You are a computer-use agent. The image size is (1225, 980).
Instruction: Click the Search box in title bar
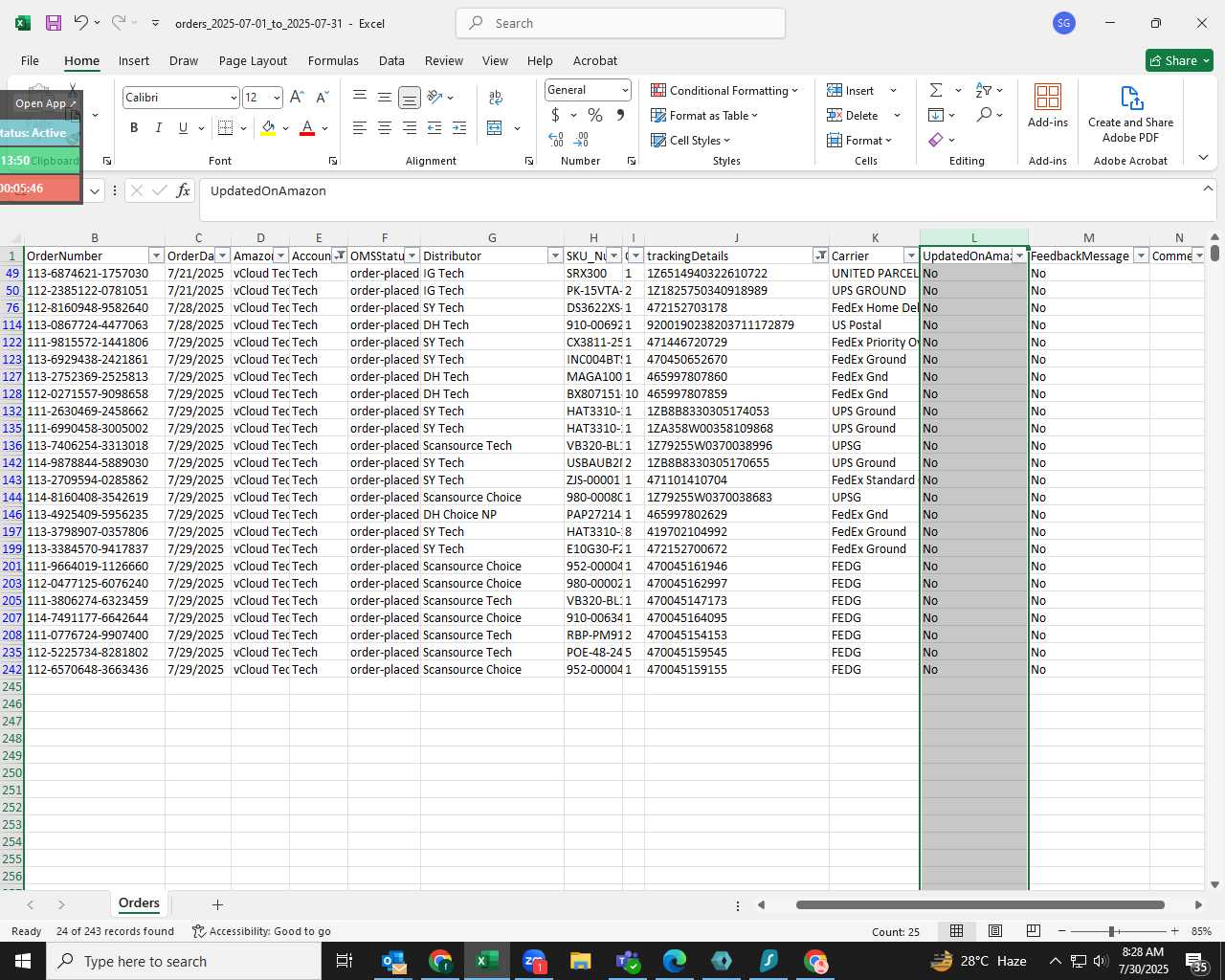point(620,23)
